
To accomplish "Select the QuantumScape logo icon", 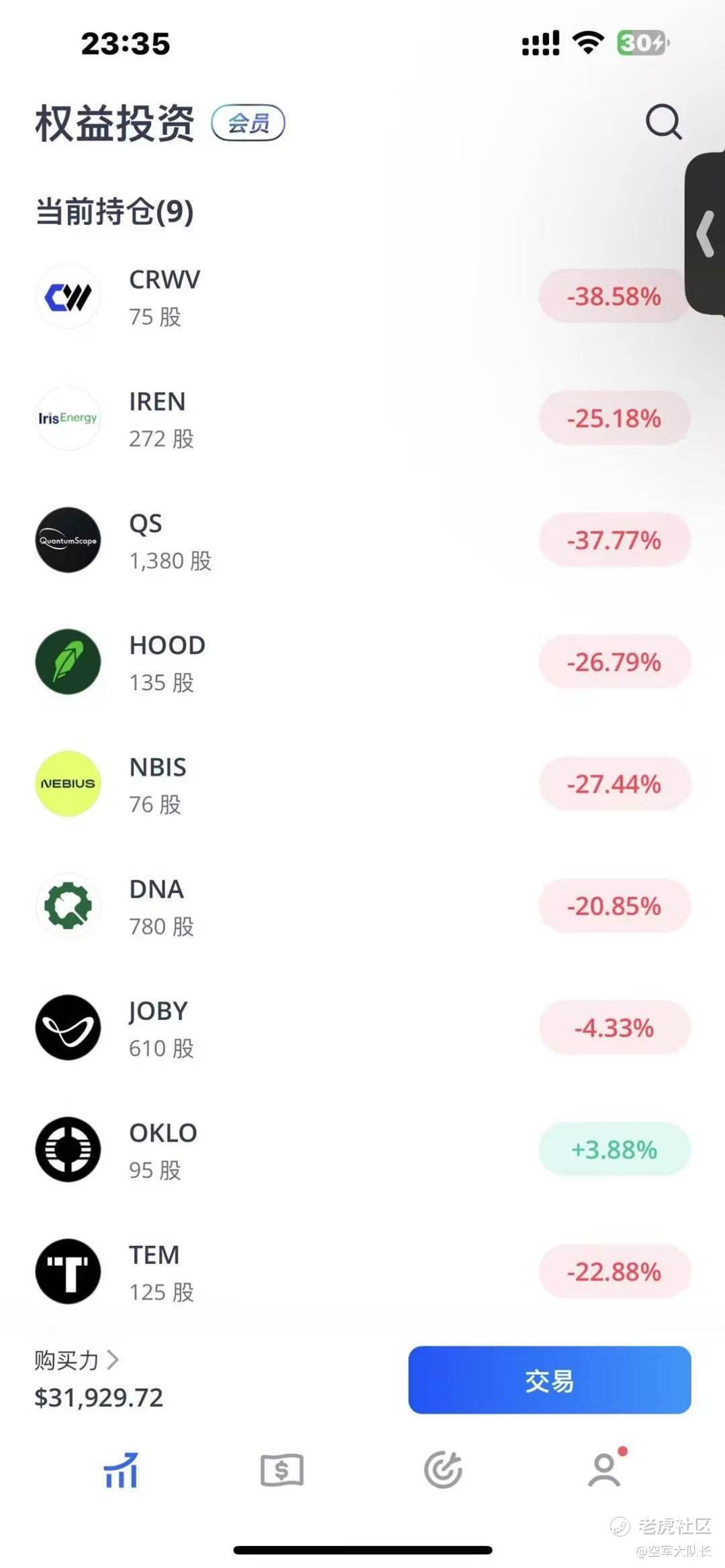I will [x=68, y=540].
